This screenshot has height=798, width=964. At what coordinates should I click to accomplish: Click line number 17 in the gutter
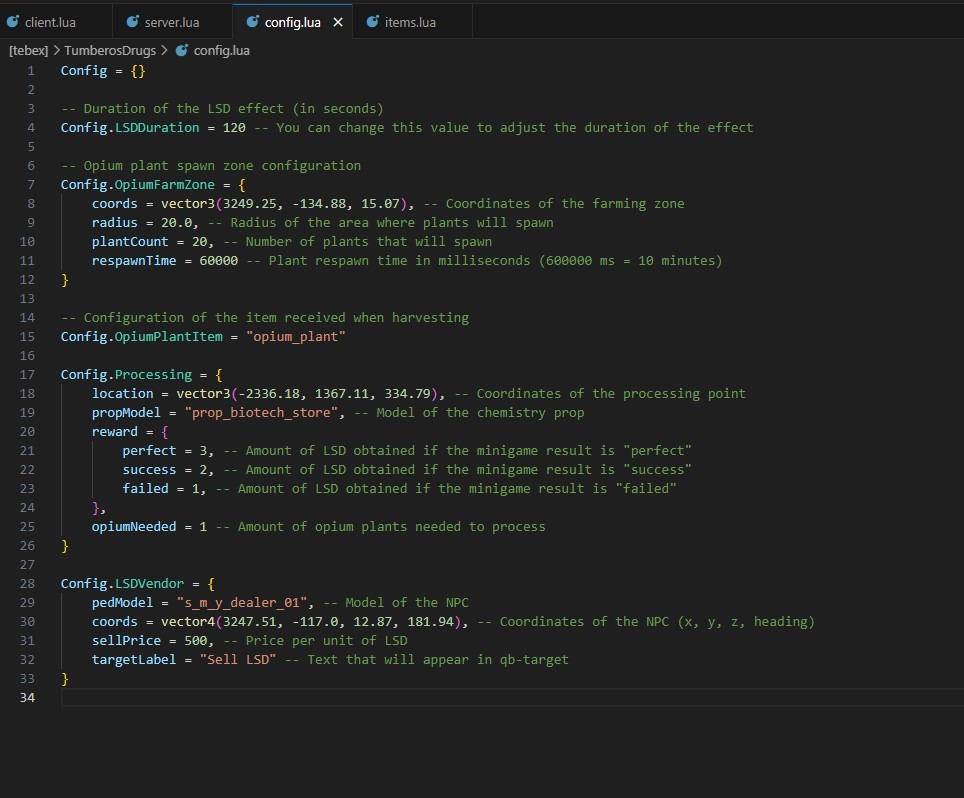coord(28,375)
